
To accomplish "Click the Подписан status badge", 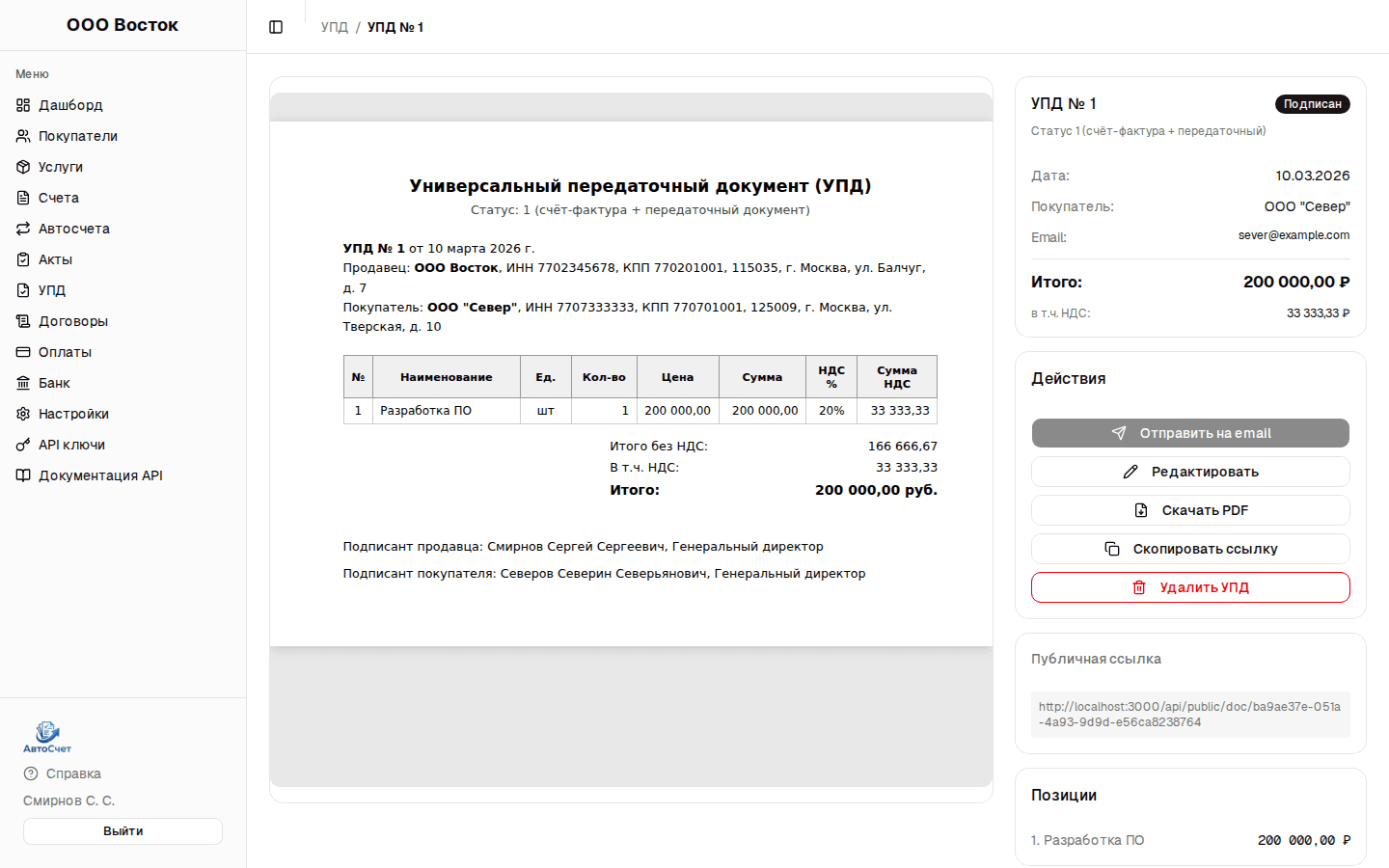I will (x=1312, y=104).
